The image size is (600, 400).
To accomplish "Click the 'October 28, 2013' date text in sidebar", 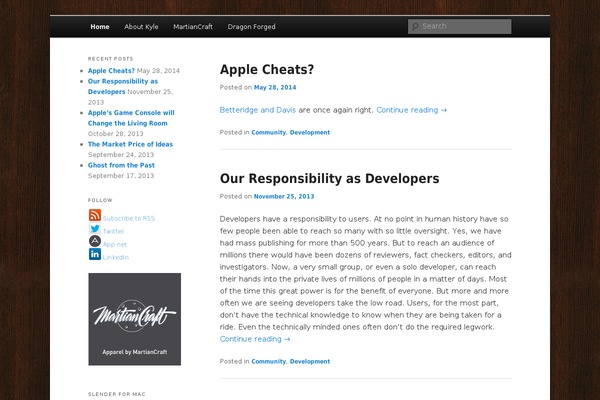I will [116, 134].
